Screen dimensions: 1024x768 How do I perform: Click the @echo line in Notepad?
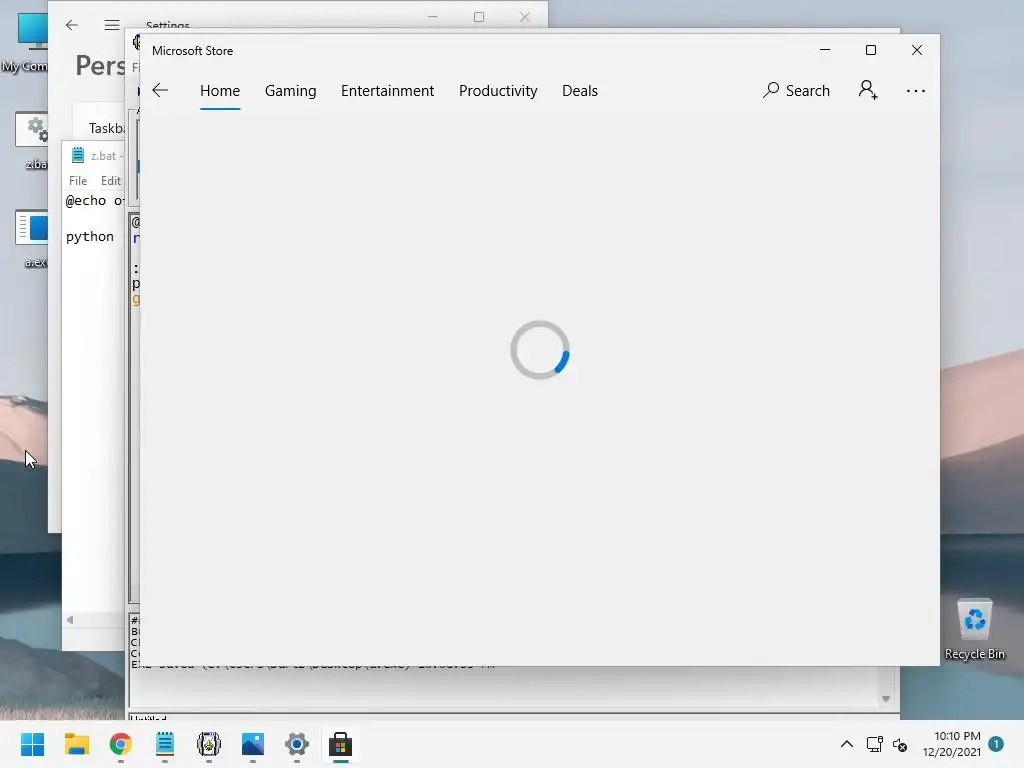click(x=95, y=200)
